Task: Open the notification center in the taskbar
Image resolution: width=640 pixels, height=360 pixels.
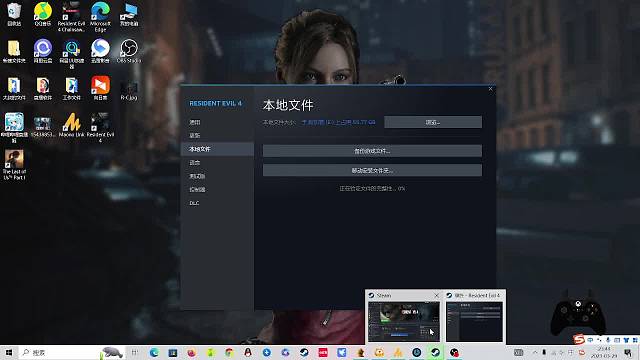Action: 629,352
